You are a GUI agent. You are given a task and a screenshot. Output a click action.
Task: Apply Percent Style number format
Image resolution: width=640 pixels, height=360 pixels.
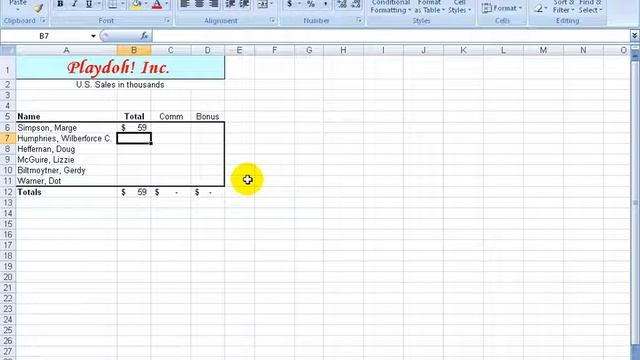[x=311, y=4]
